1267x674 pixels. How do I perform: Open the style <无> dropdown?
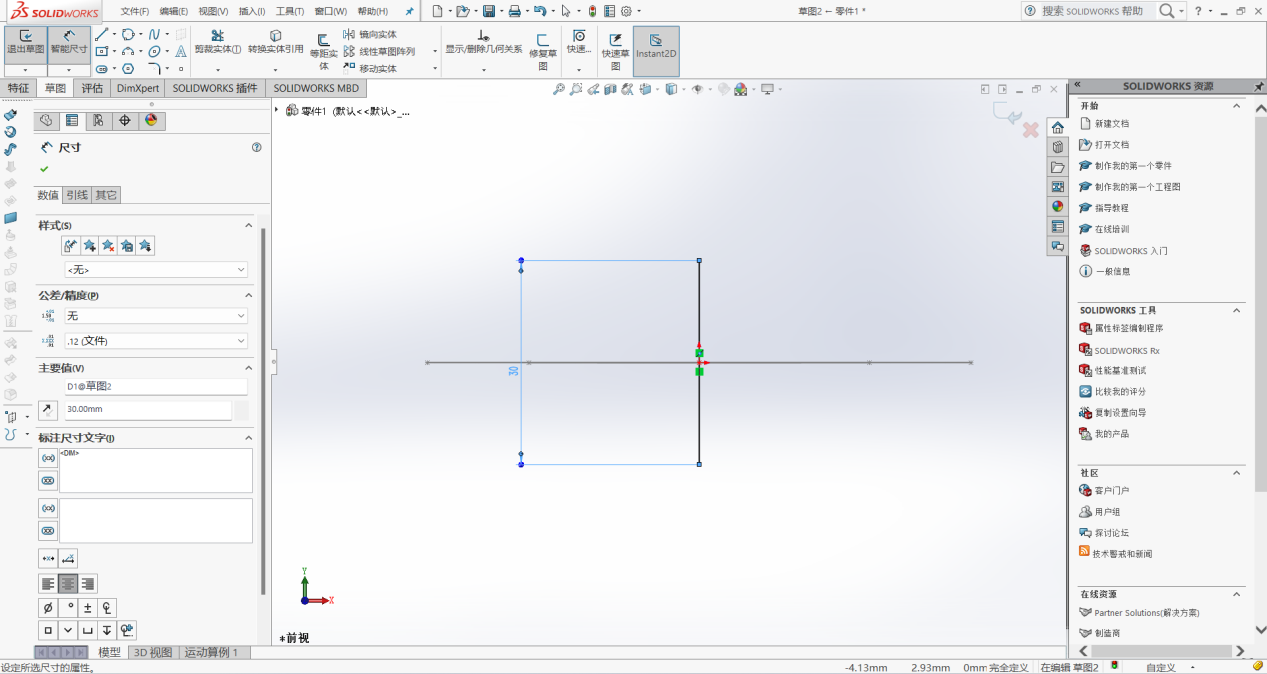[156, 270]
